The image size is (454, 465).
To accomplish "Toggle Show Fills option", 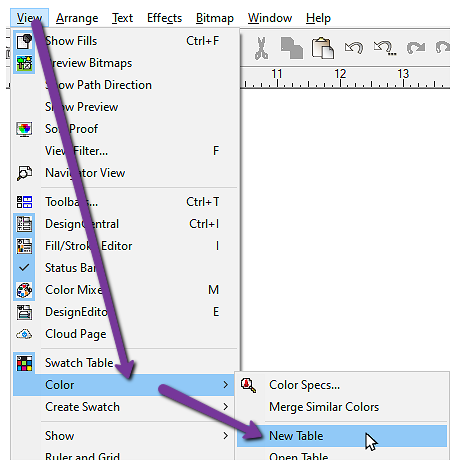I will pyautogui.click(x=125, y=41).
